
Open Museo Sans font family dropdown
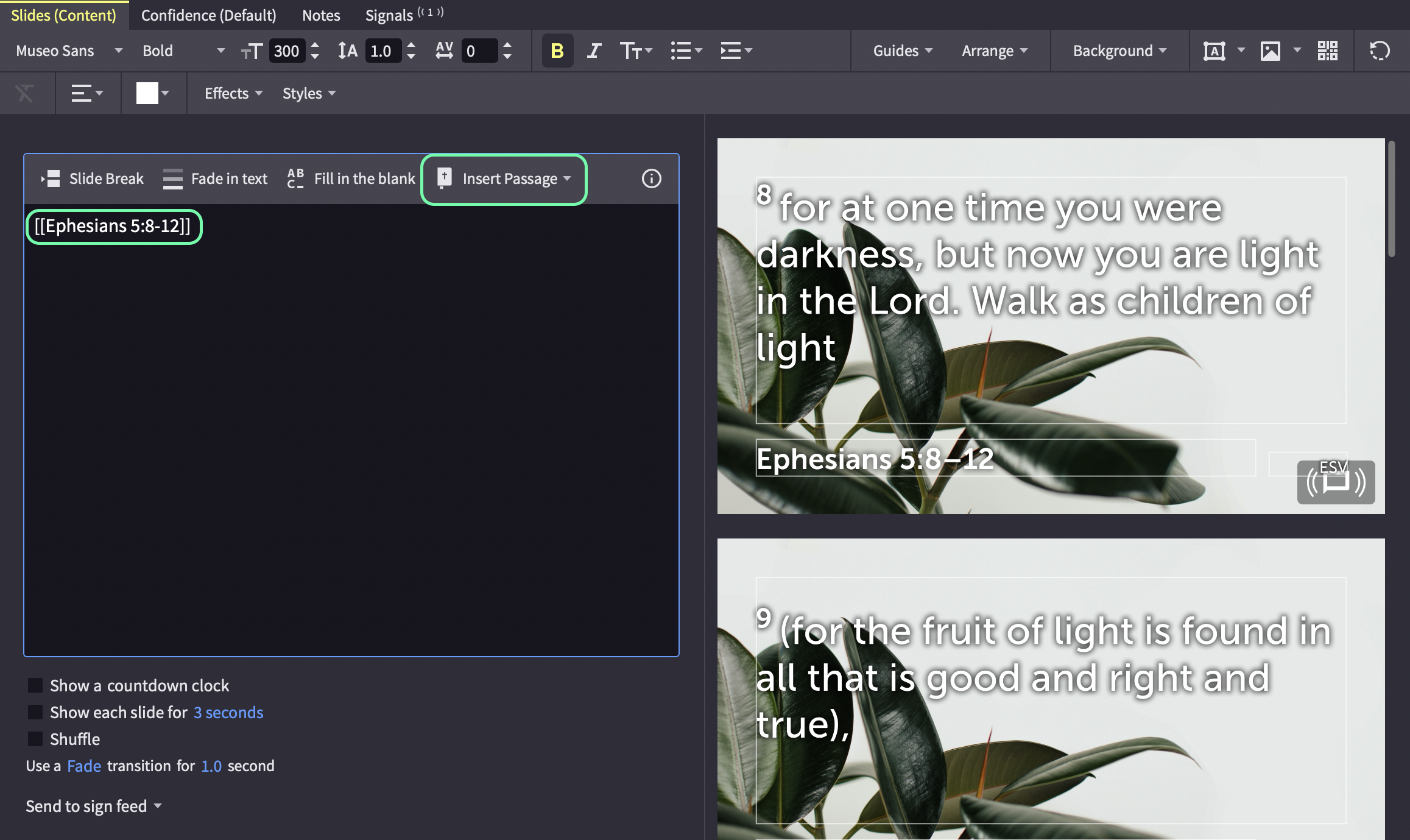click(x=69, y=51)
